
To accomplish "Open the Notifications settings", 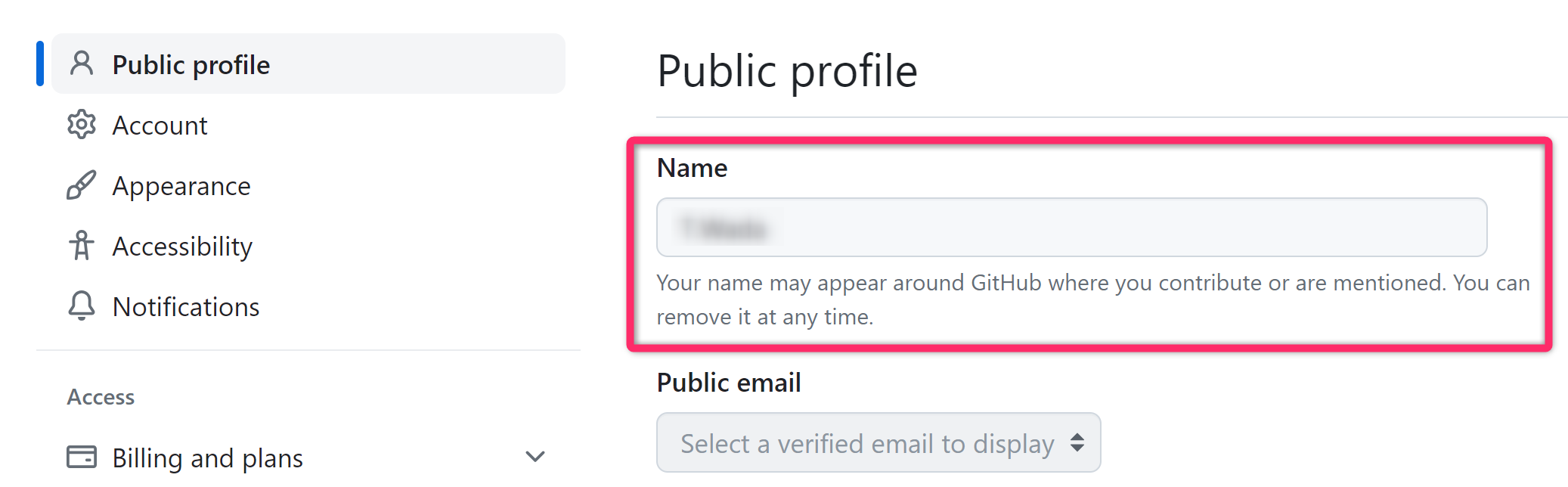I will [x=186, y=307].
